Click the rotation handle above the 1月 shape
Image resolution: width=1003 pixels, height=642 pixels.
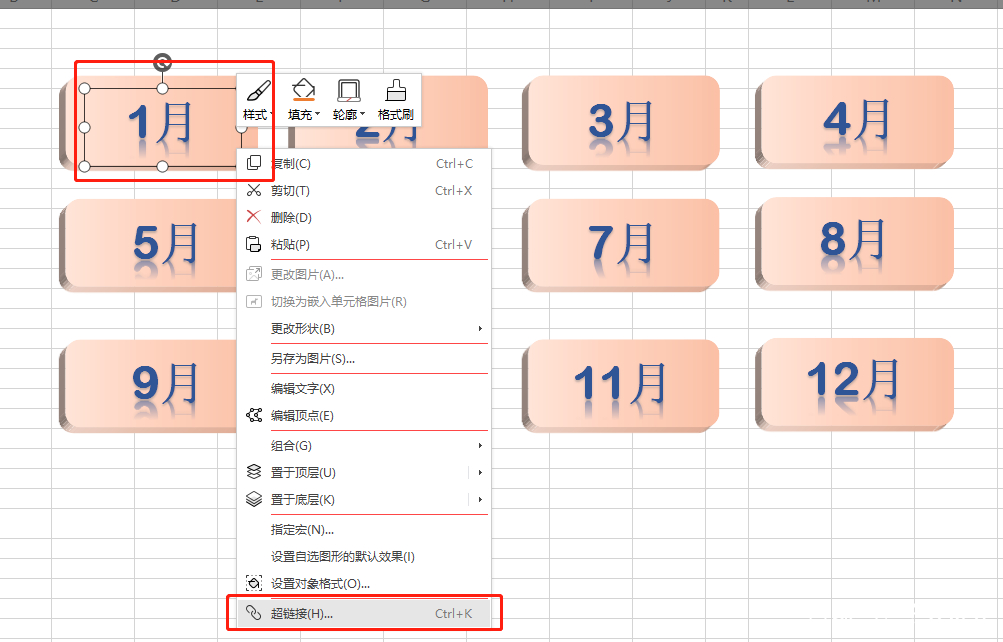162,62
